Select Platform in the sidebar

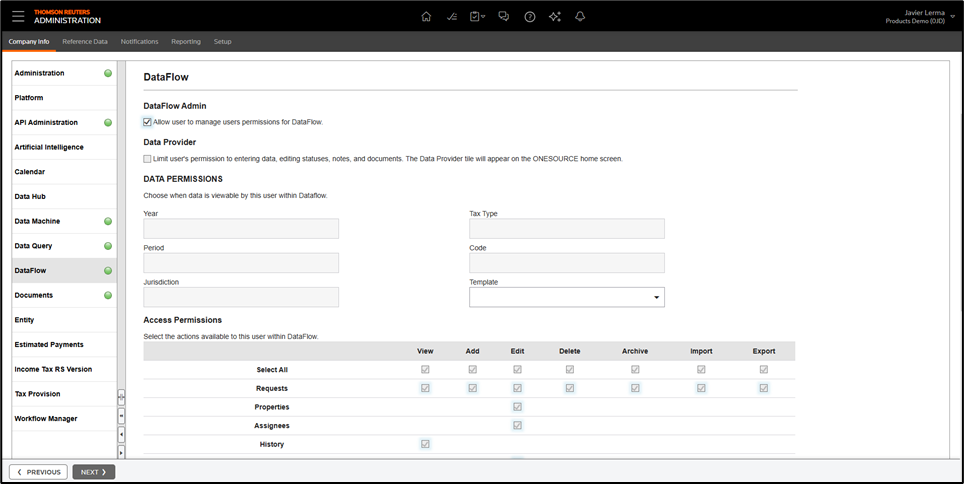64,98
